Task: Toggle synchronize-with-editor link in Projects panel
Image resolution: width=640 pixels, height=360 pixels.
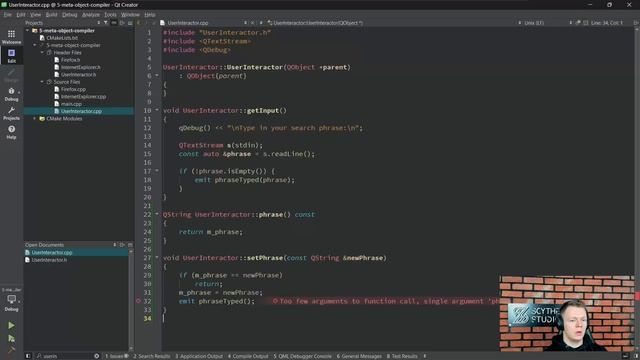Action: [114, 23]
